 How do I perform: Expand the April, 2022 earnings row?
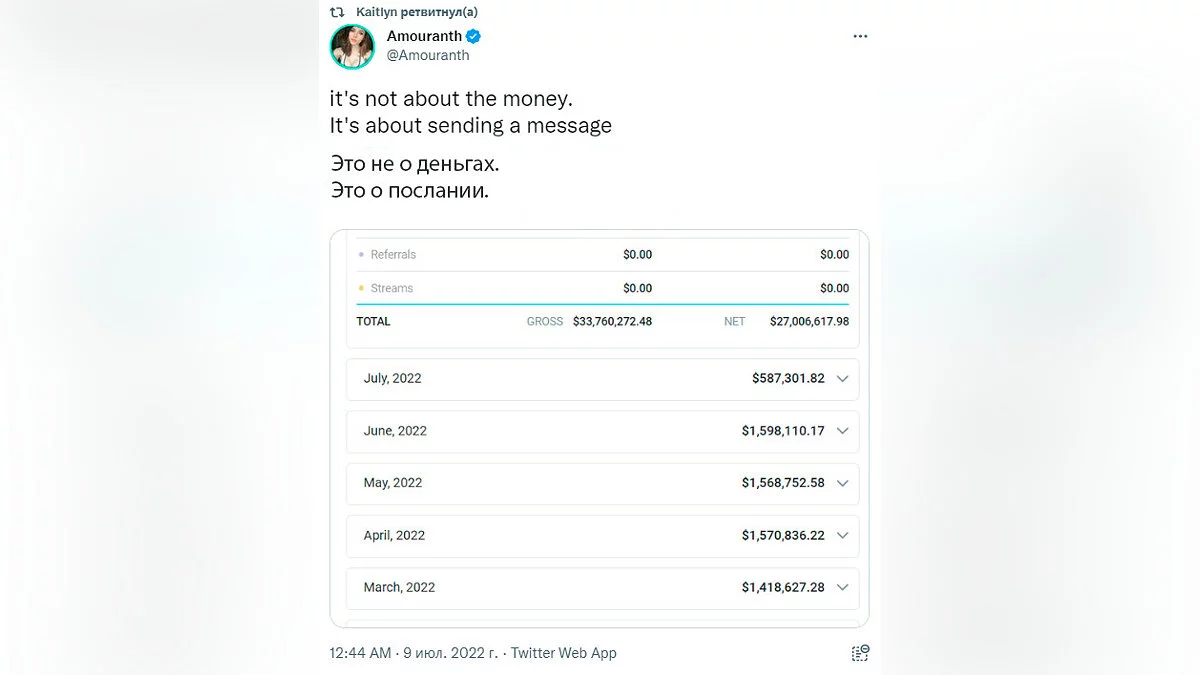tap(842, 535)
